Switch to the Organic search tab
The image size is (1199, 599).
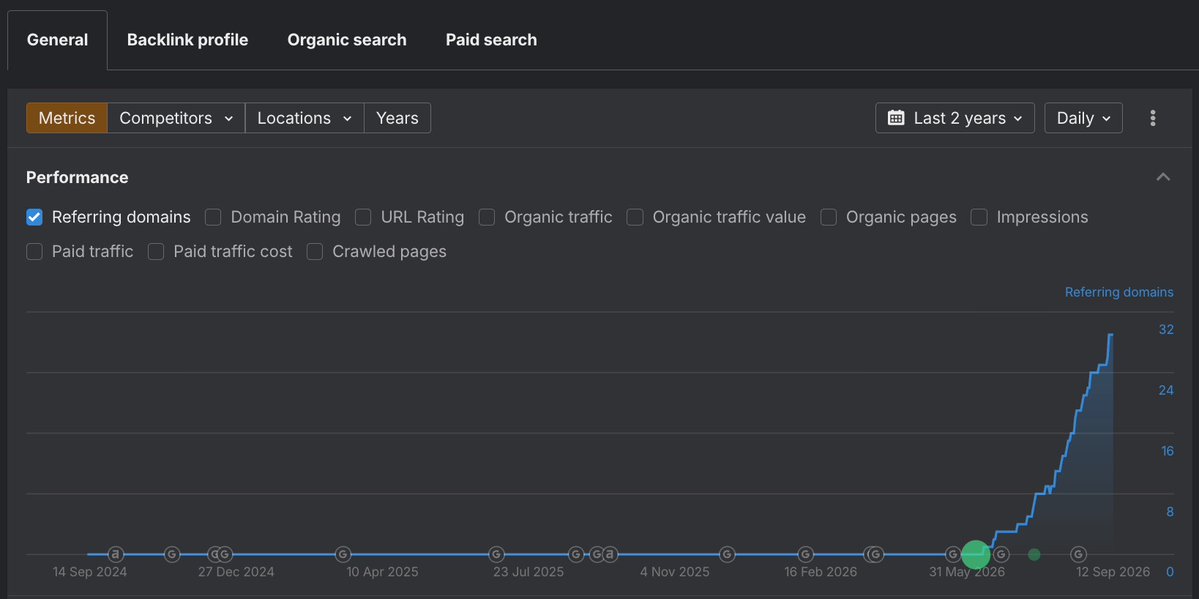347,40
